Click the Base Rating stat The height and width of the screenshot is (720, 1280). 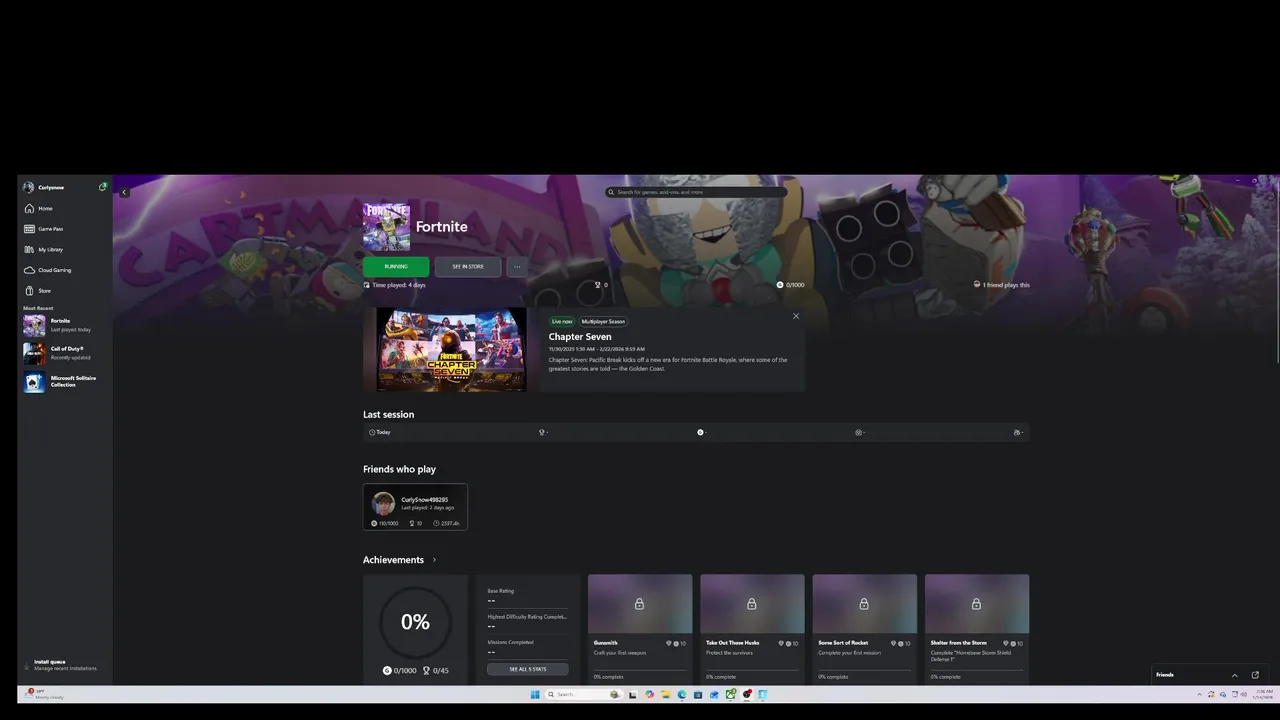527,595
